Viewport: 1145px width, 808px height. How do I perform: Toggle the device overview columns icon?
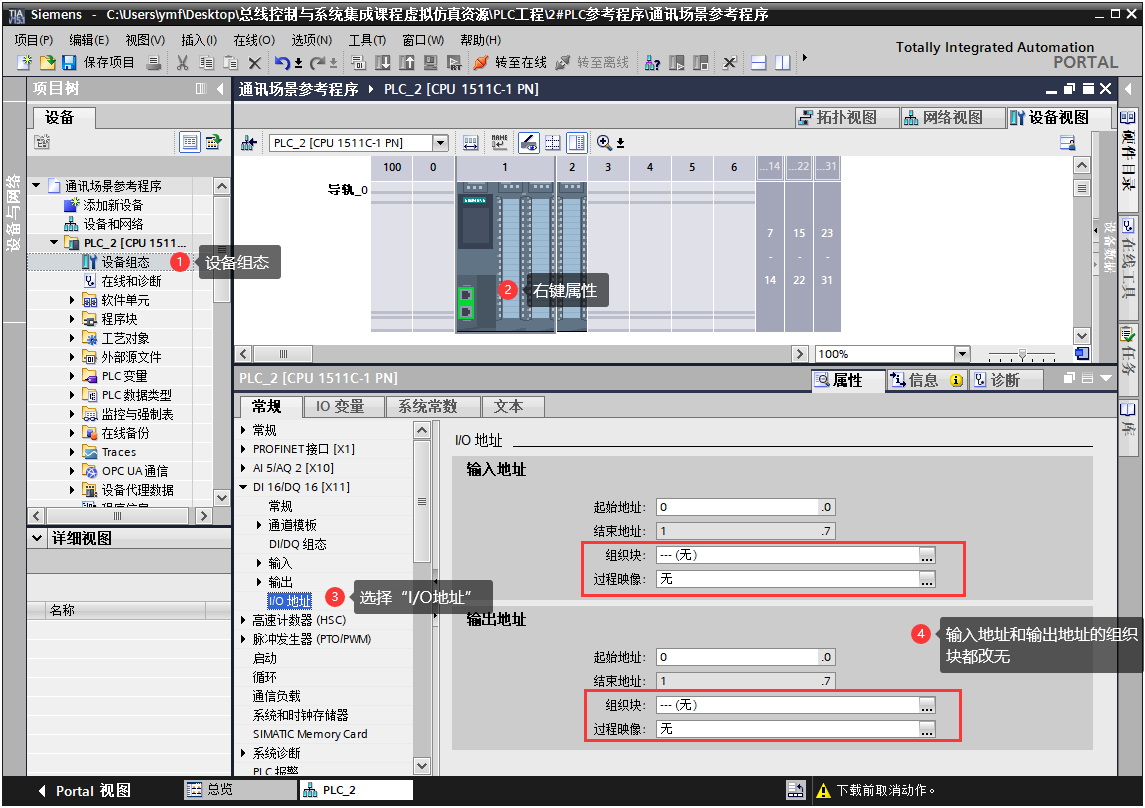tap(577, 142)
